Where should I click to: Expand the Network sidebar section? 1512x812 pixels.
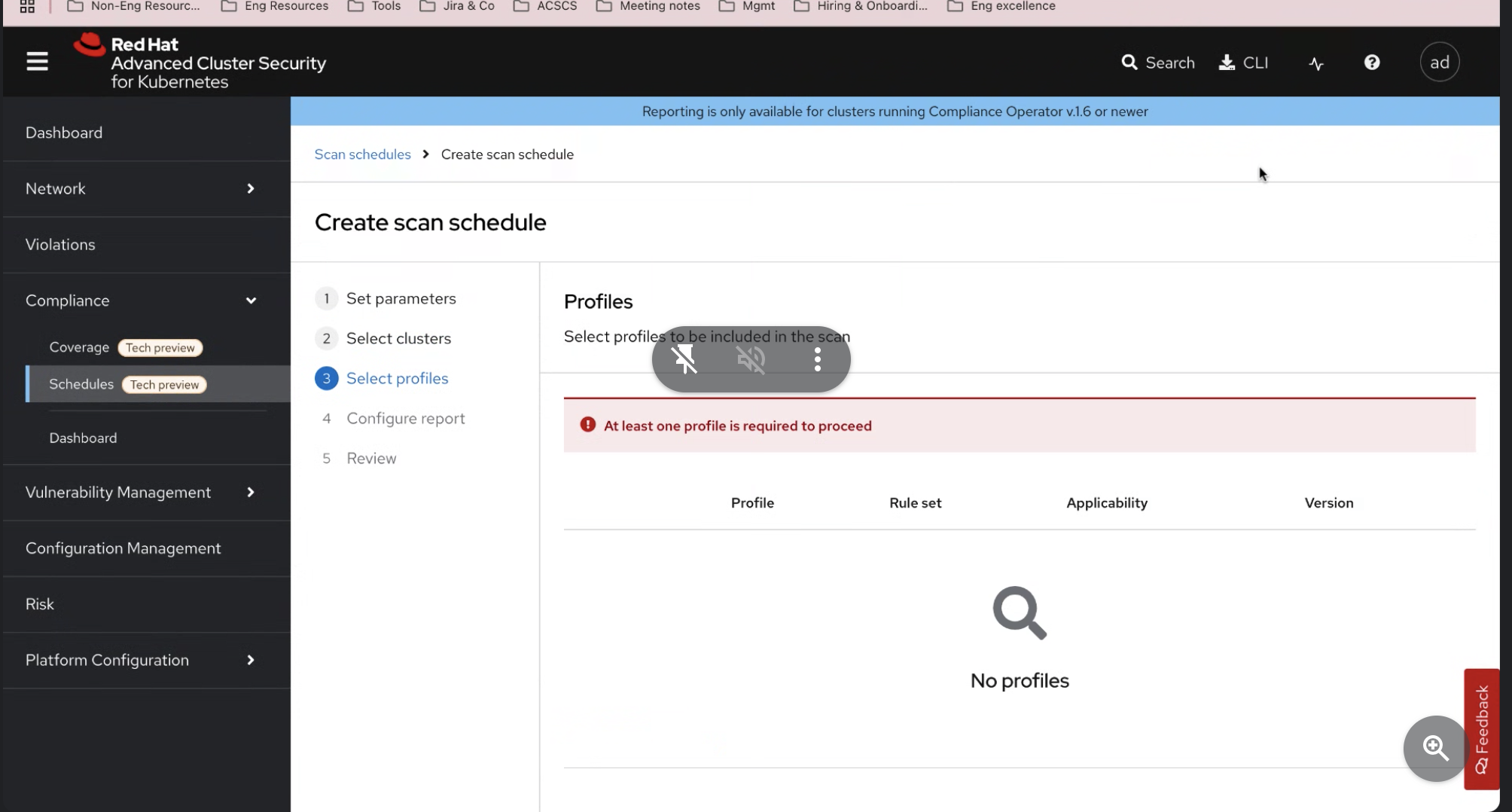[251, 188]
